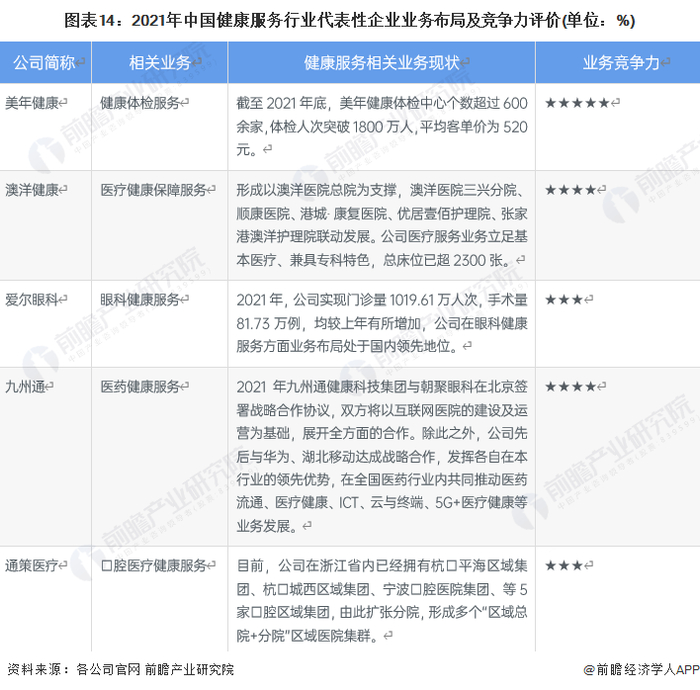This screenshot has height=690, width=700.
Task: Click the description starting '形成以澳洋医院总院为支撑'
Action: pyautogui.click(x=382, y=225)
